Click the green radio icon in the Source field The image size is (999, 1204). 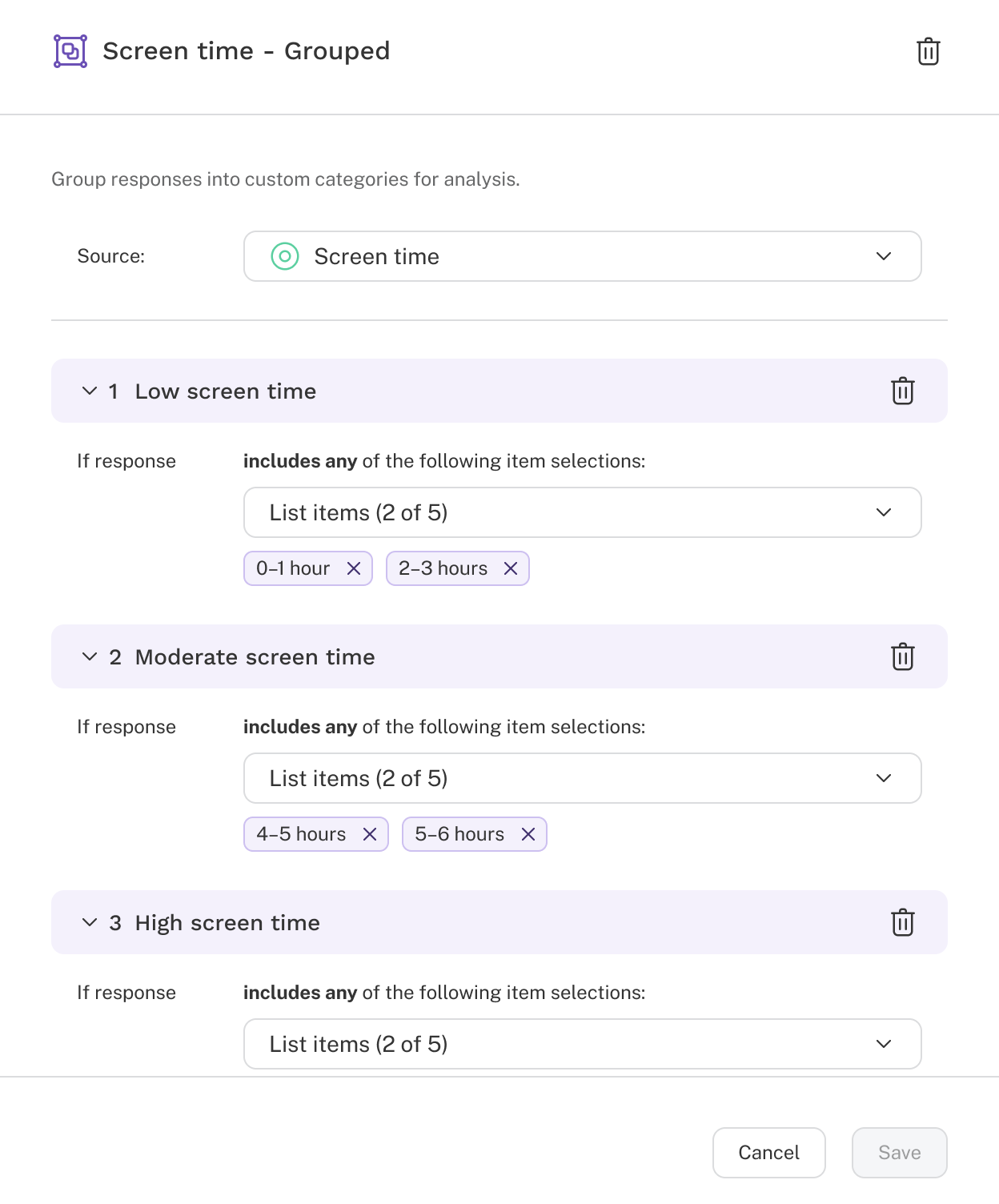point(285,256)
